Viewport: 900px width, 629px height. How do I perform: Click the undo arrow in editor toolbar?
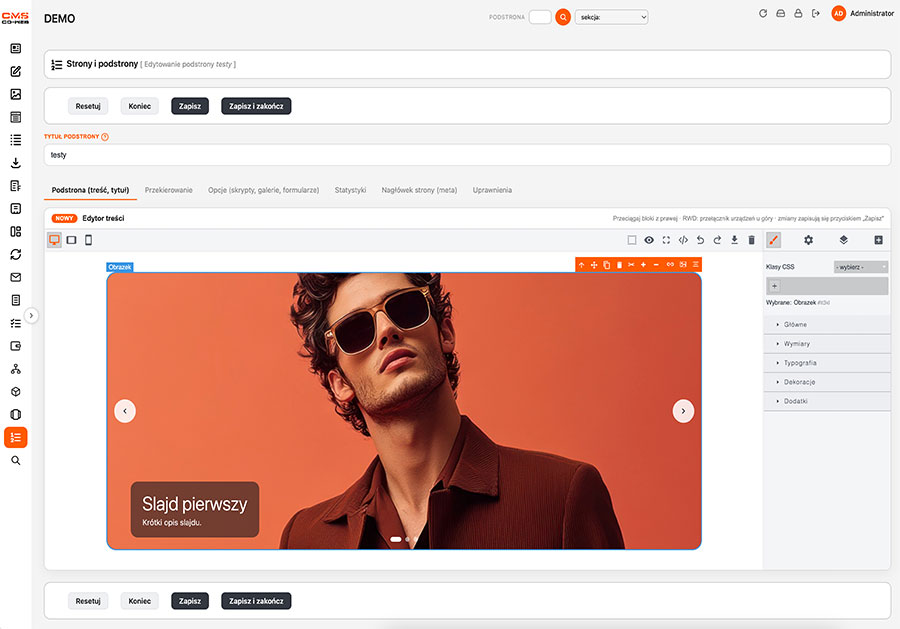(x=700, y=240)
